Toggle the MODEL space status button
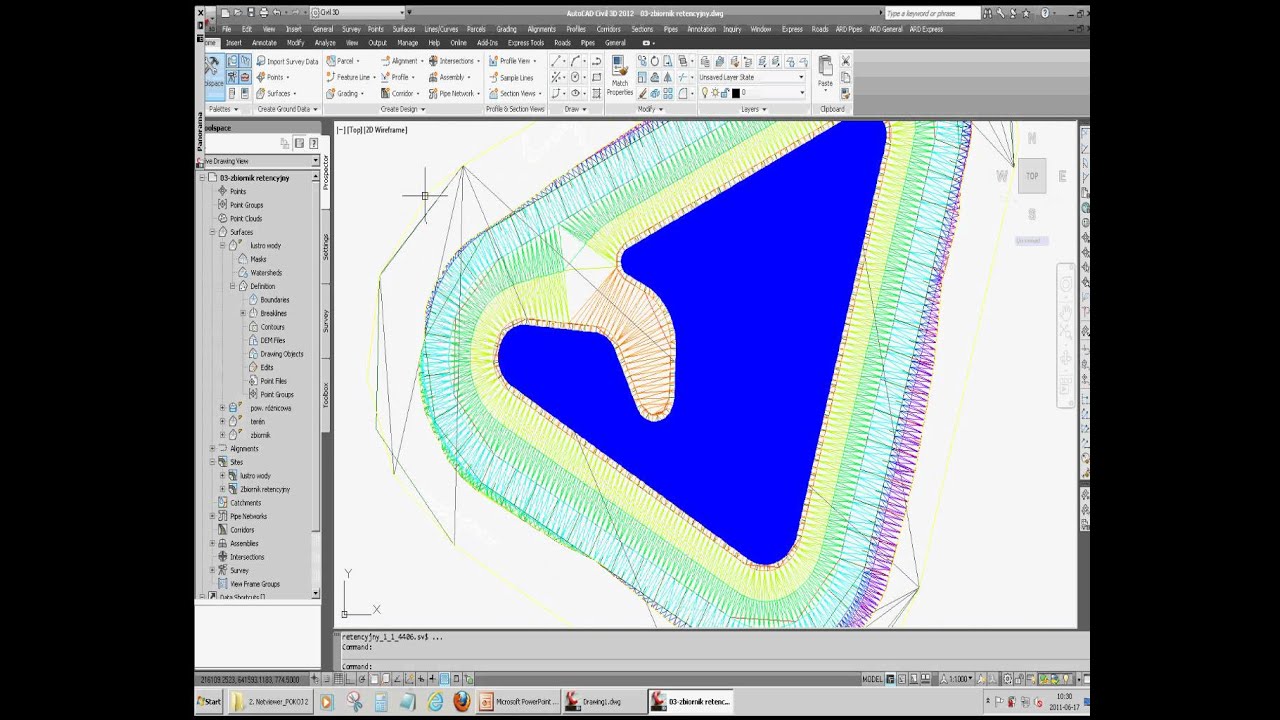 (872, 679)
